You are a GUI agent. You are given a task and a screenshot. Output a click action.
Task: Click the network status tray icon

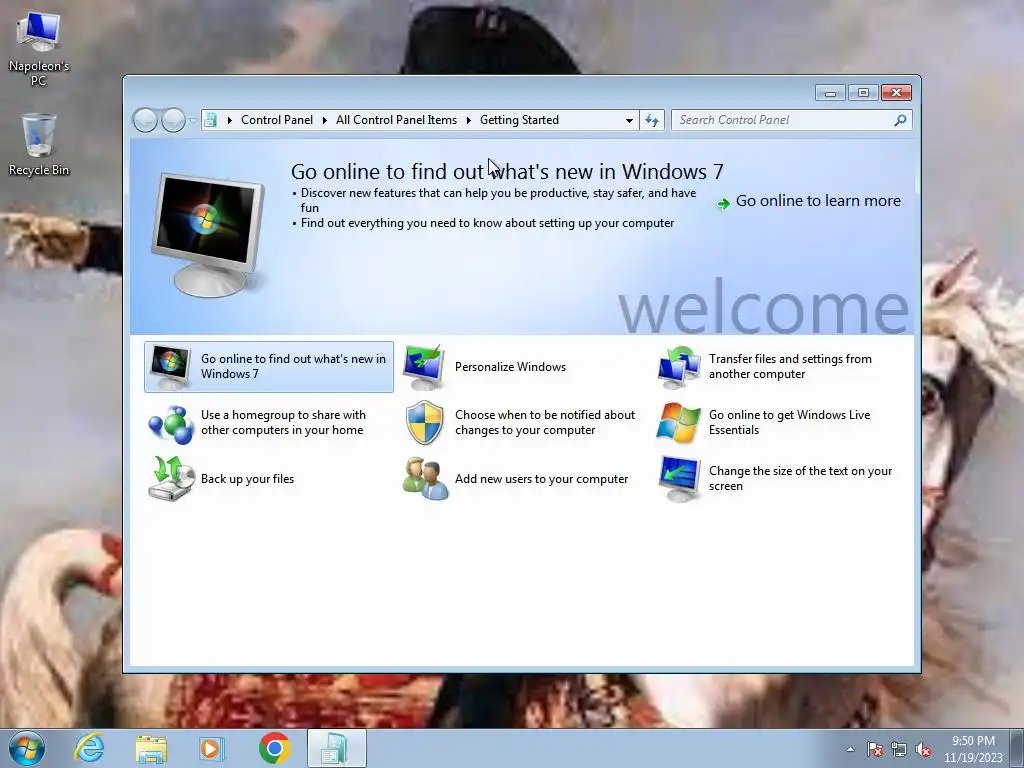[x=899, y=750]
